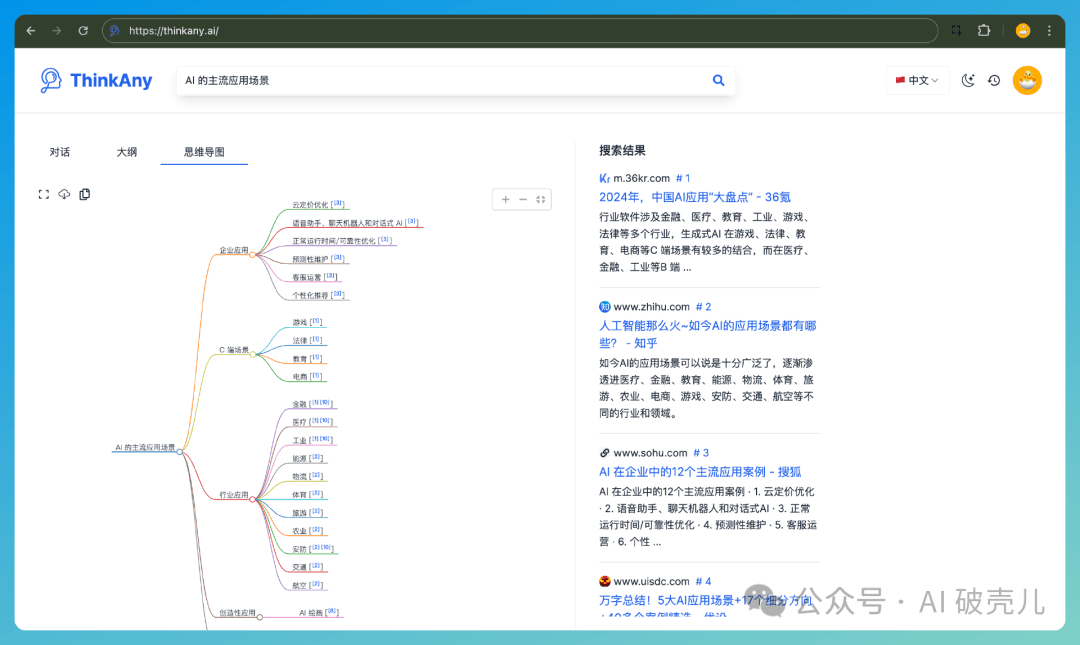Open the user avatar in page header
The height and width of the screenshot is (645, 1080).
1027,81
